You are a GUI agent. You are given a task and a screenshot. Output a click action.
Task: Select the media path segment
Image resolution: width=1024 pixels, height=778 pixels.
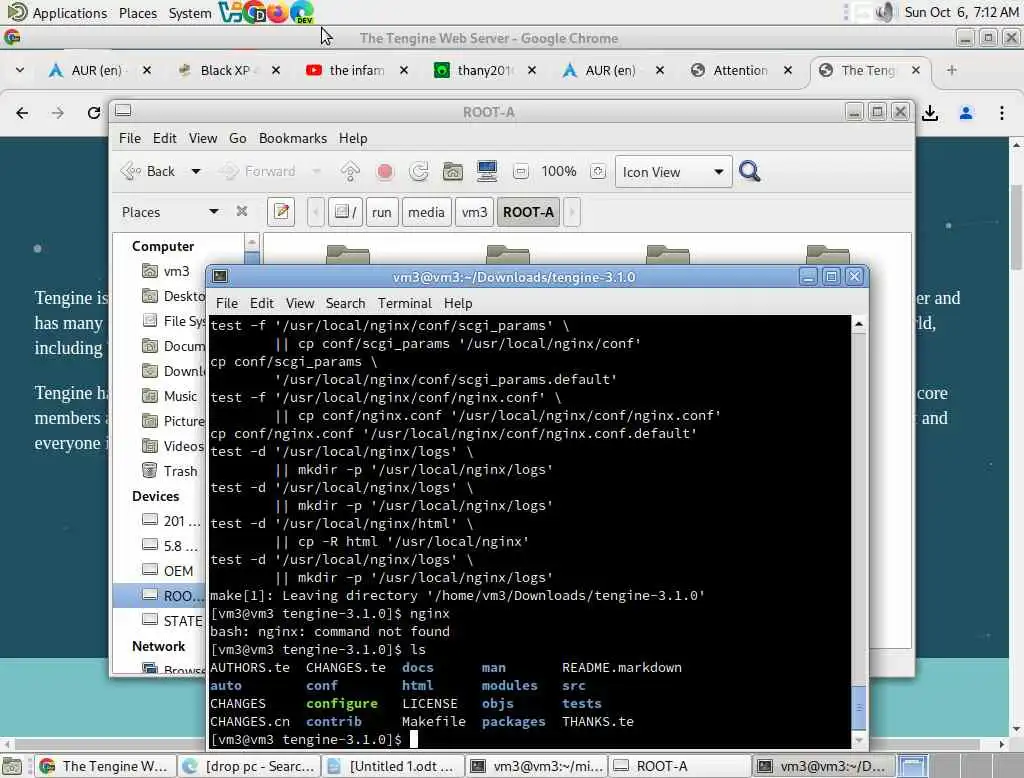(426, 212)
